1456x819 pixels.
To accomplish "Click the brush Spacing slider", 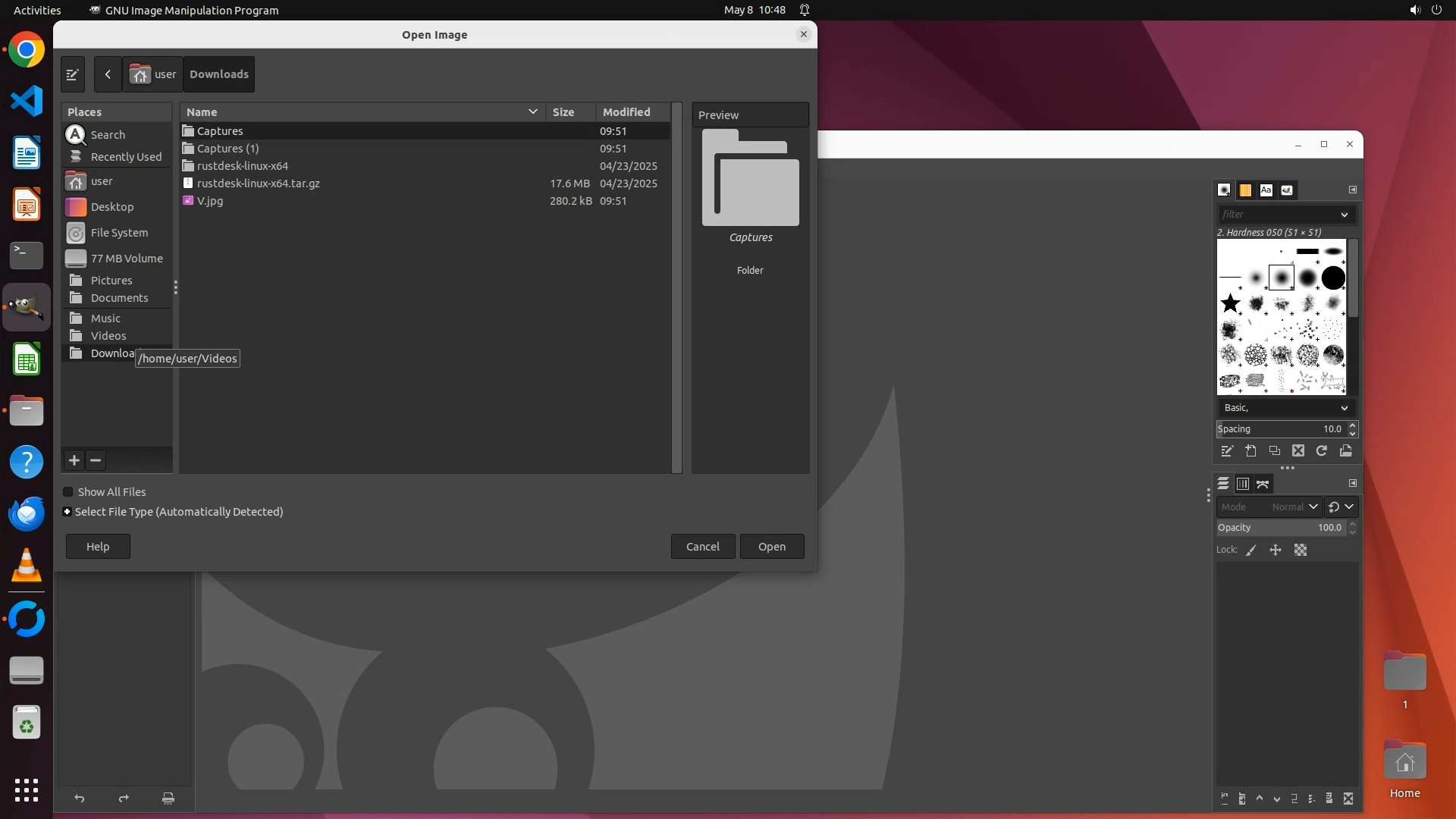I will coord(1280,429).
